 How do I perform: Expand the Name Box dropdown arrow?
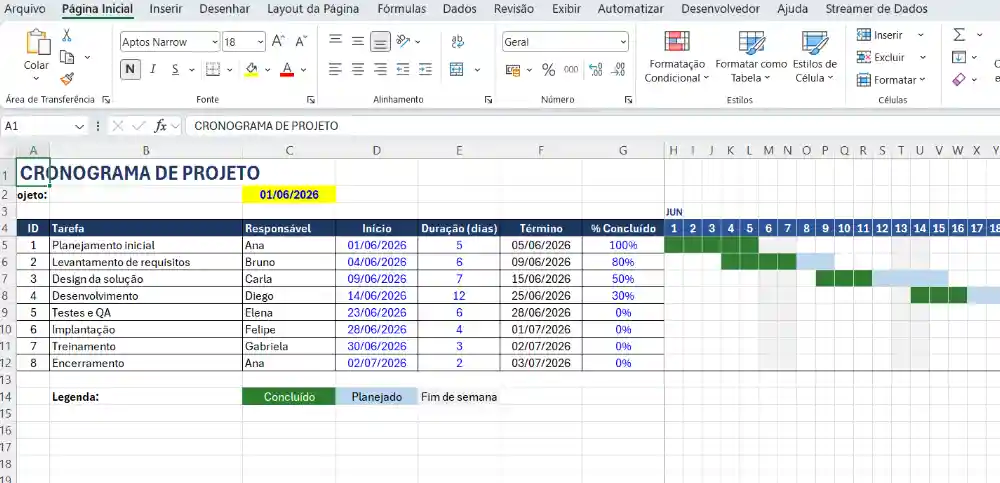[80, 126]
